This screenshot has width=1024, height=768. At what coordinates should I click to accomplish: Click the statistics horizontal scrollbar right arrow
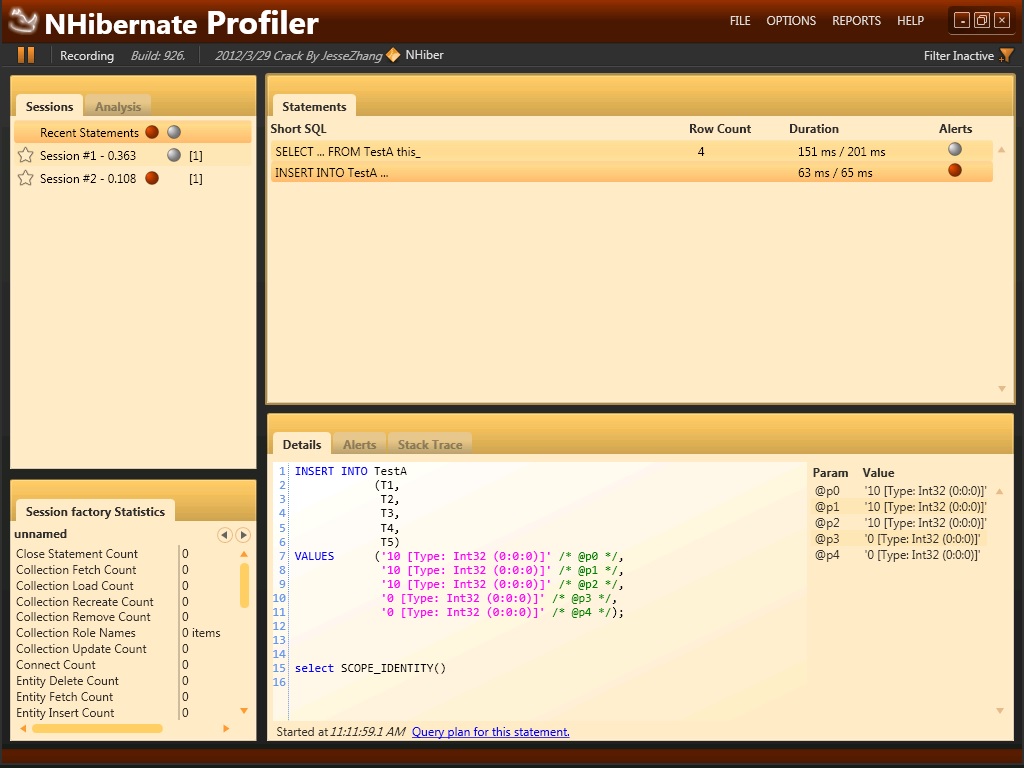(x=226, y=729)
